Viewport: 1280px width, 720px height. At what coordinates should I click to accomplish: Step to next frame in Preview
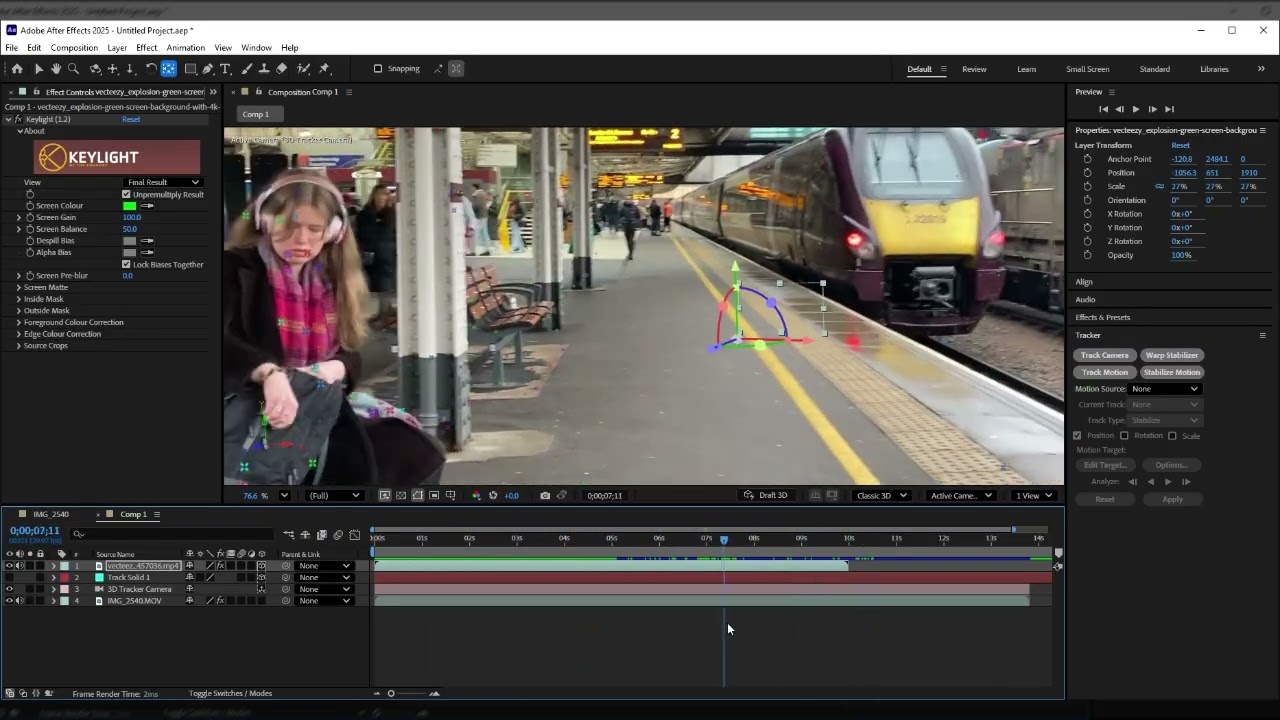1152,109
